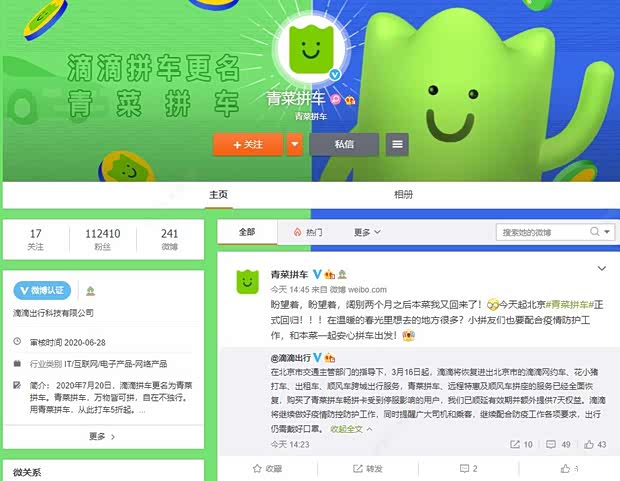Screen dimensions: 620x481
Task: Click the small medal icon beside 微博认证
Action: (91, 291)
